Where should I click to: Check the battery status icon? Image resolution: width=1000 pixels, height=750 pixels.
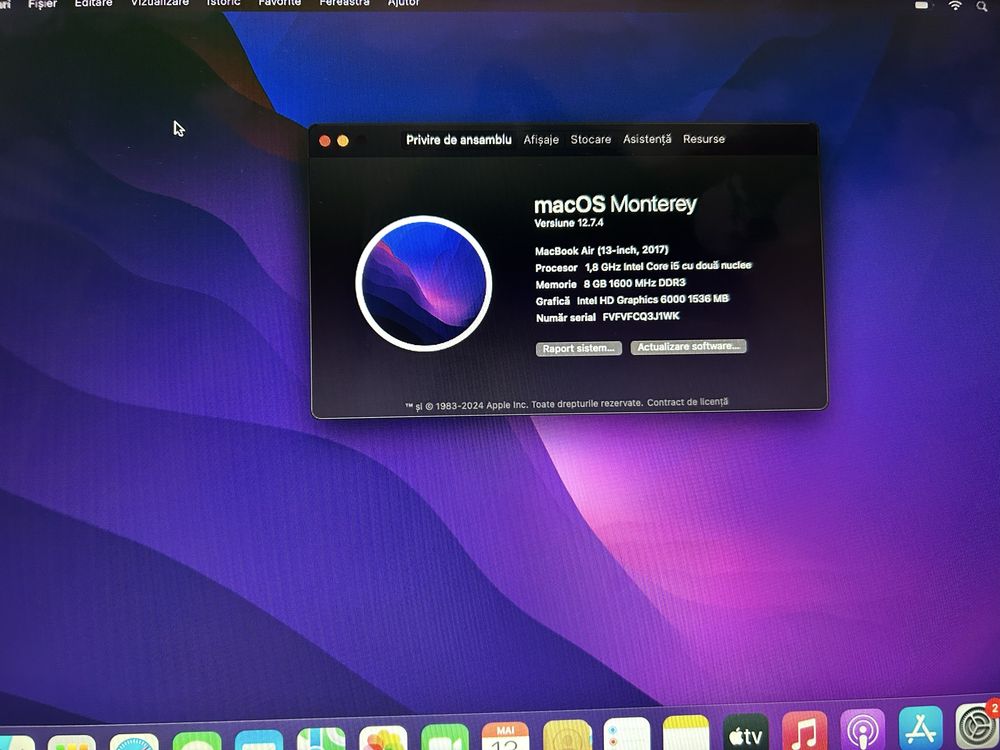pos(922,4)
